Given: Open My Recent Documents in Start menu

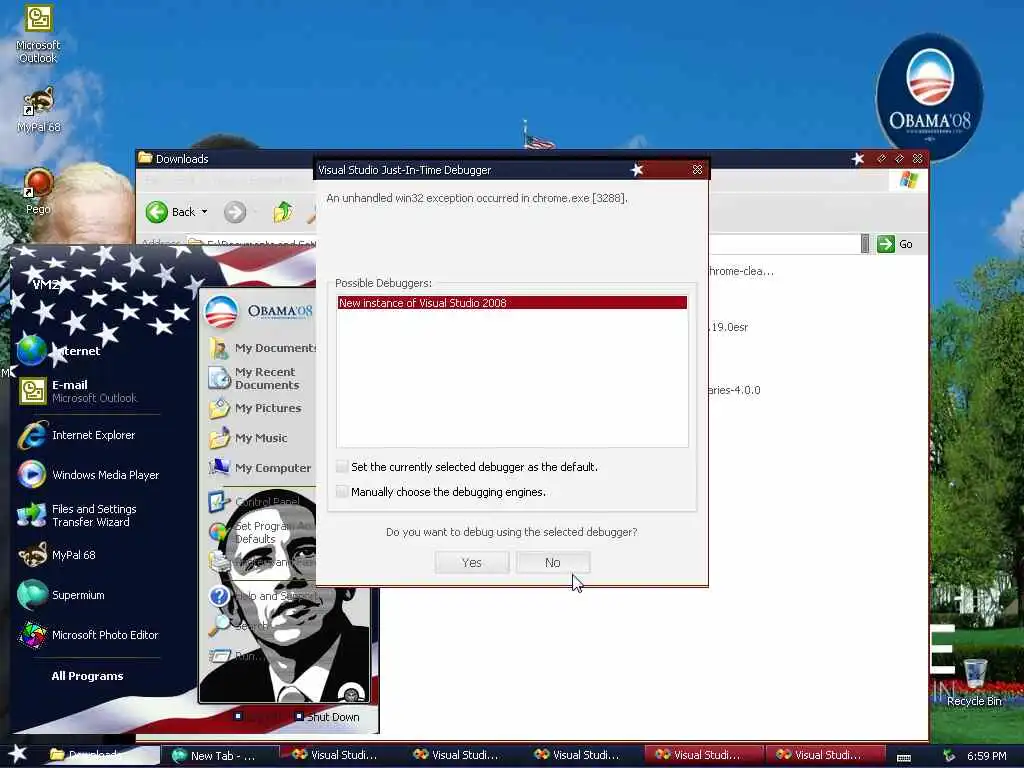Looking at the screenshot, I should tap(255, 378).
